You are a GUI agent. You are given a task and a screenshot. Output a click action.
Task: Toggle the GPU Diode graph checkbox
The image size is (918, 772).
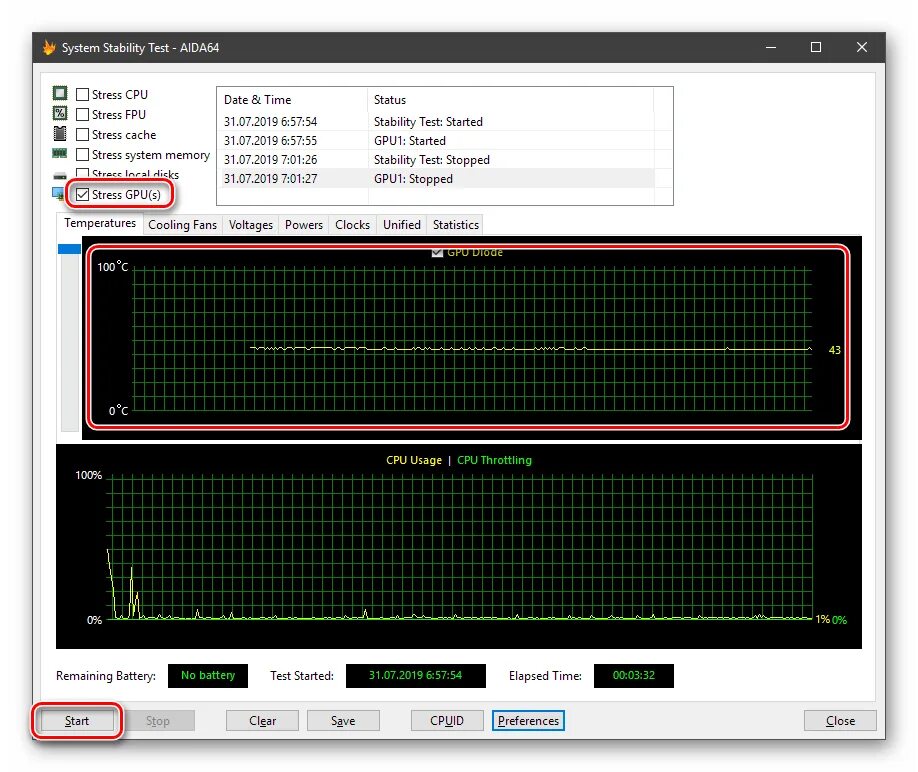[x=437, y=252]
